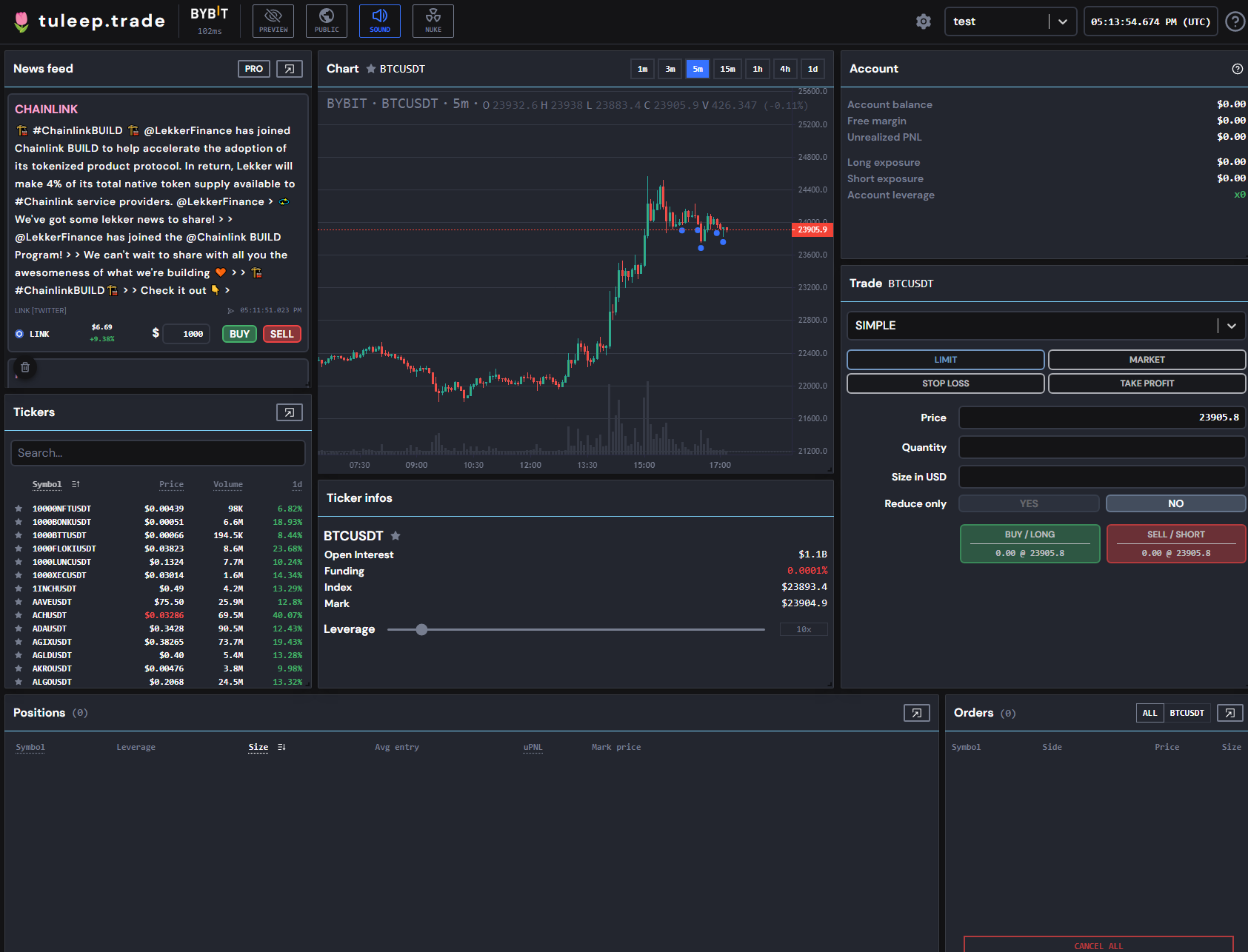Buy LINK from the news card
Viewport: 1248px width, 952px height.
tap(239, 334)
